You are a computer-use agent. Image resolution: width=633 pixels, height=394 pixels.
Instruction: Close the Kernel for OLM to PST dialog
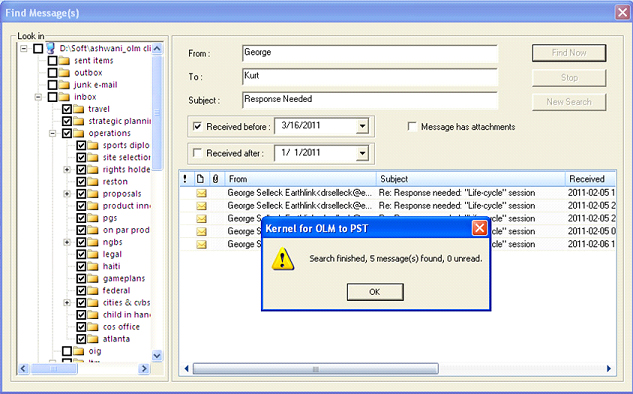(479, 228)
